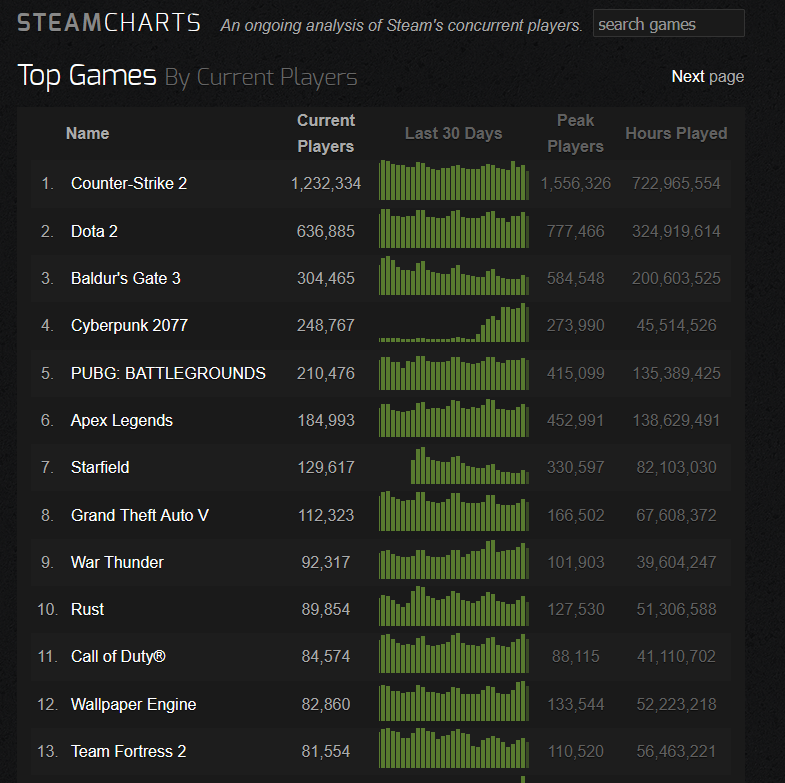Select peak players value 330,597
Viewport: 785px width, 783px height.
(576, 468)
